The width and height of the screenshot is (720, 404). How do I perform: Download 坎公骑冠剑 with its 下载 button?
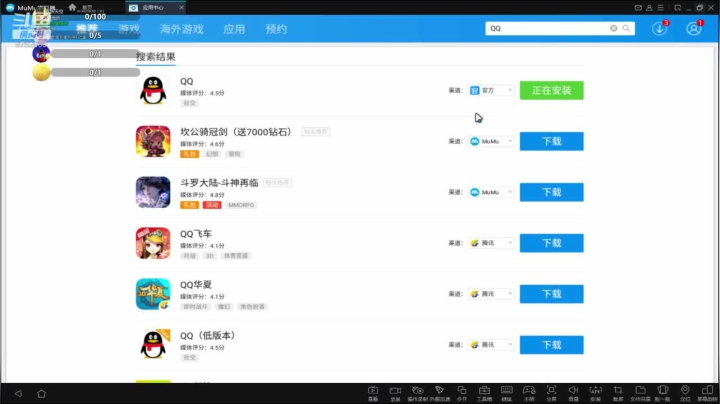tap(551, 141)
